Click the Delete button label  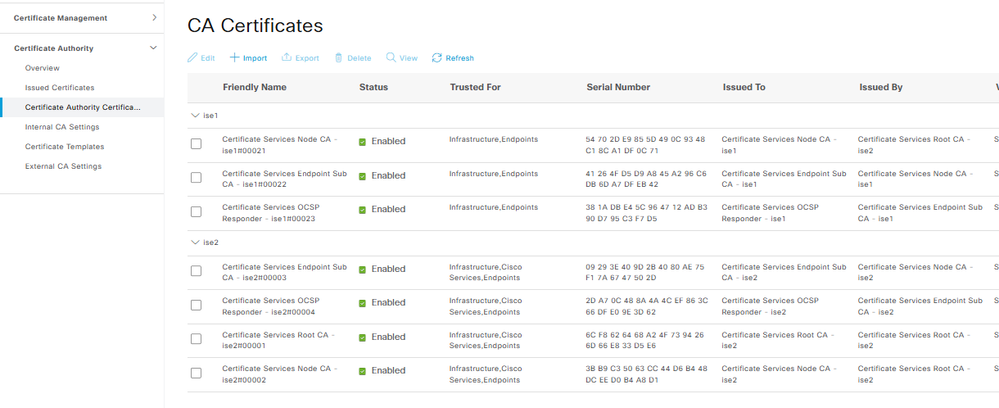359,58
